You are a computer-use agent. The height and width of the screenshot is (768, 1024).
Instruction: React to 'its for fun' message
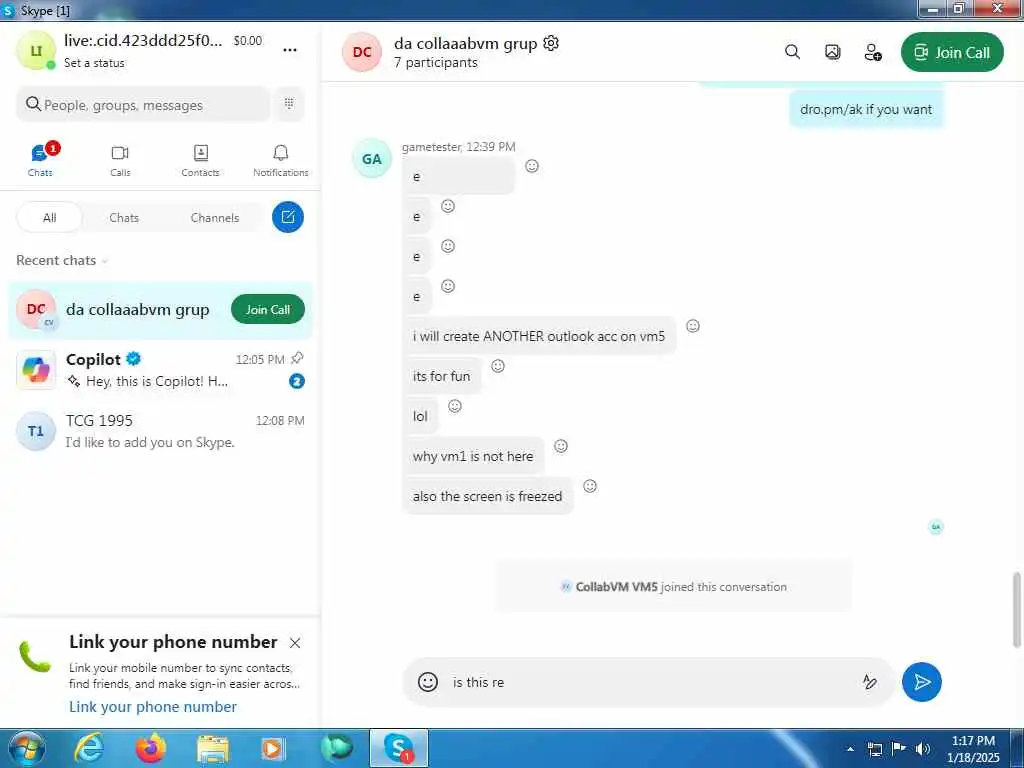pos(498,366)
